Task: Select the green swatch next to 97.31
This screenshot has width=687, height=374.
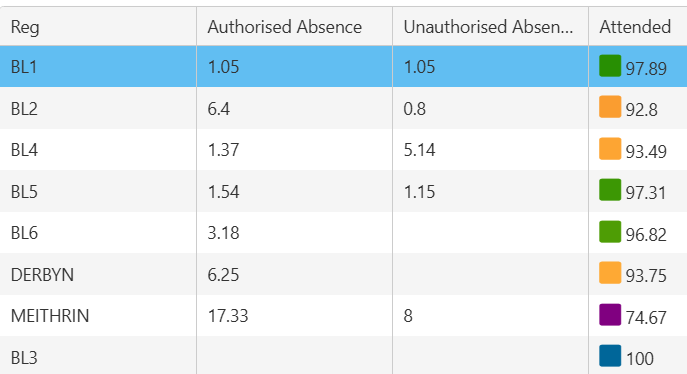Action: 610,190
